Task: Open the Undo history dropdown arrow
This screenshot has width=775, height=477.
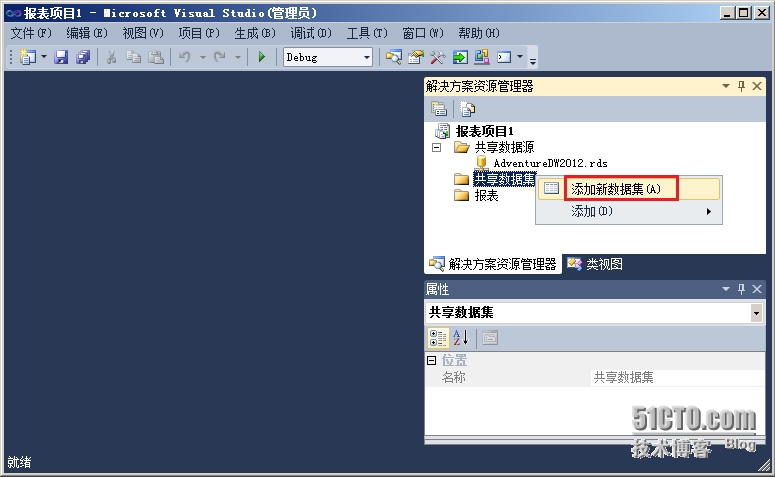Action: point(203,57)
